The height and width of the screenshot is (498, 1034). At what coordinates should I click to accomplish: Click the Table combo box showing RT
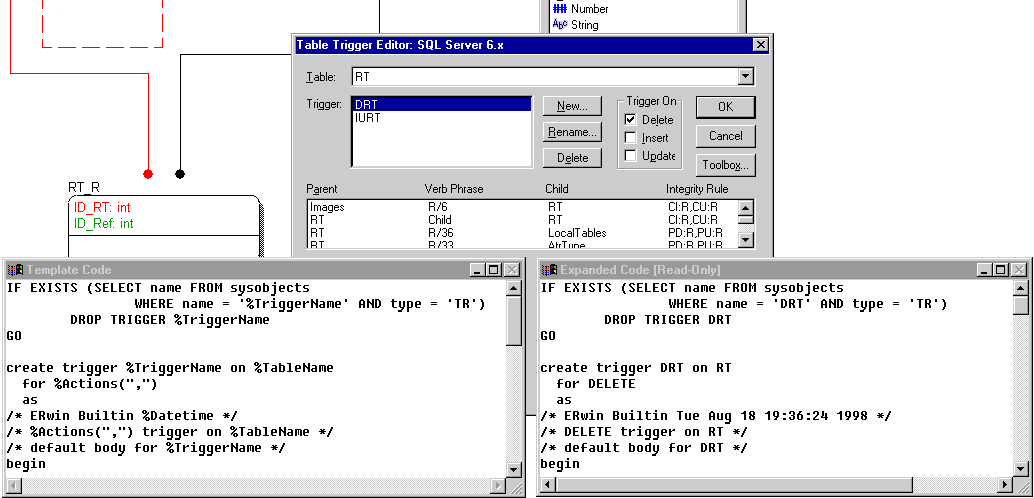click(x=553, y=77)
